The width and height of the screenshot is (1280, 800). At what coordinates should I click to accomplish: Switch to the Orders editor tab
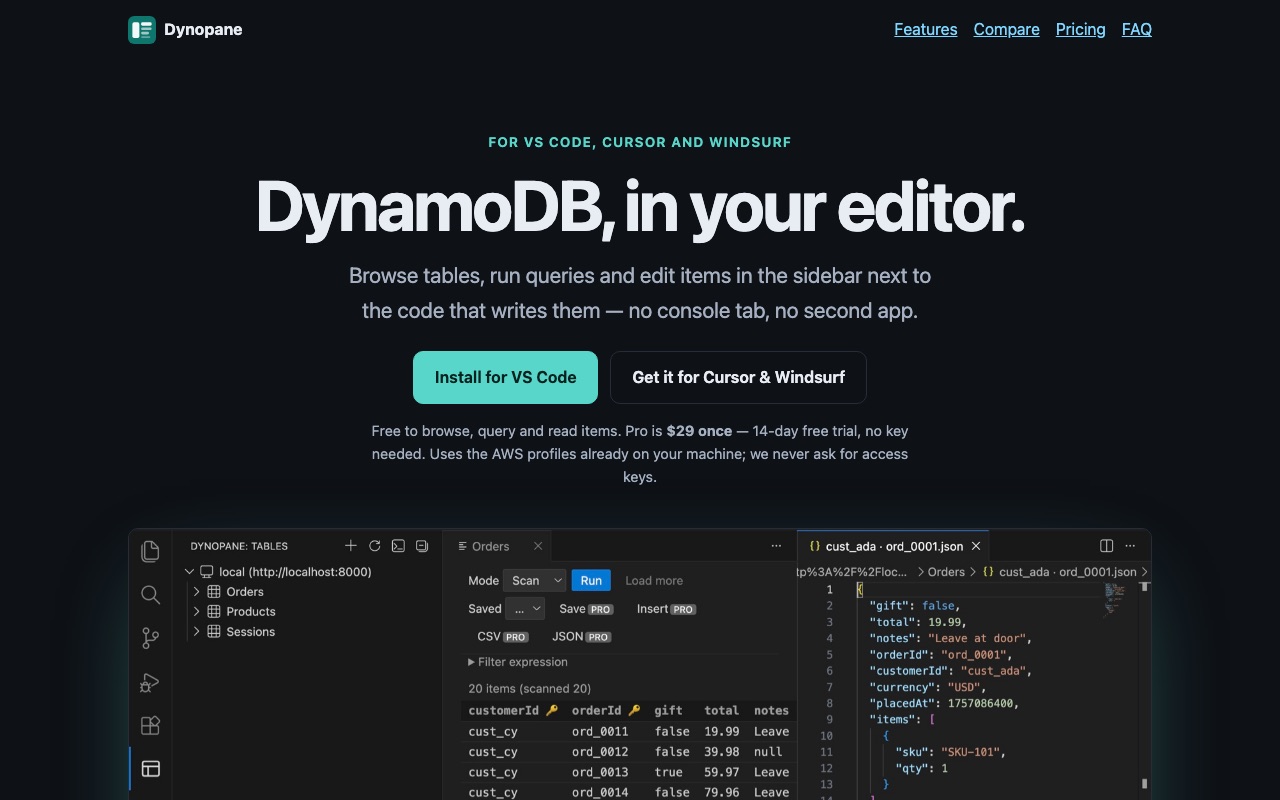click(497, 546)
